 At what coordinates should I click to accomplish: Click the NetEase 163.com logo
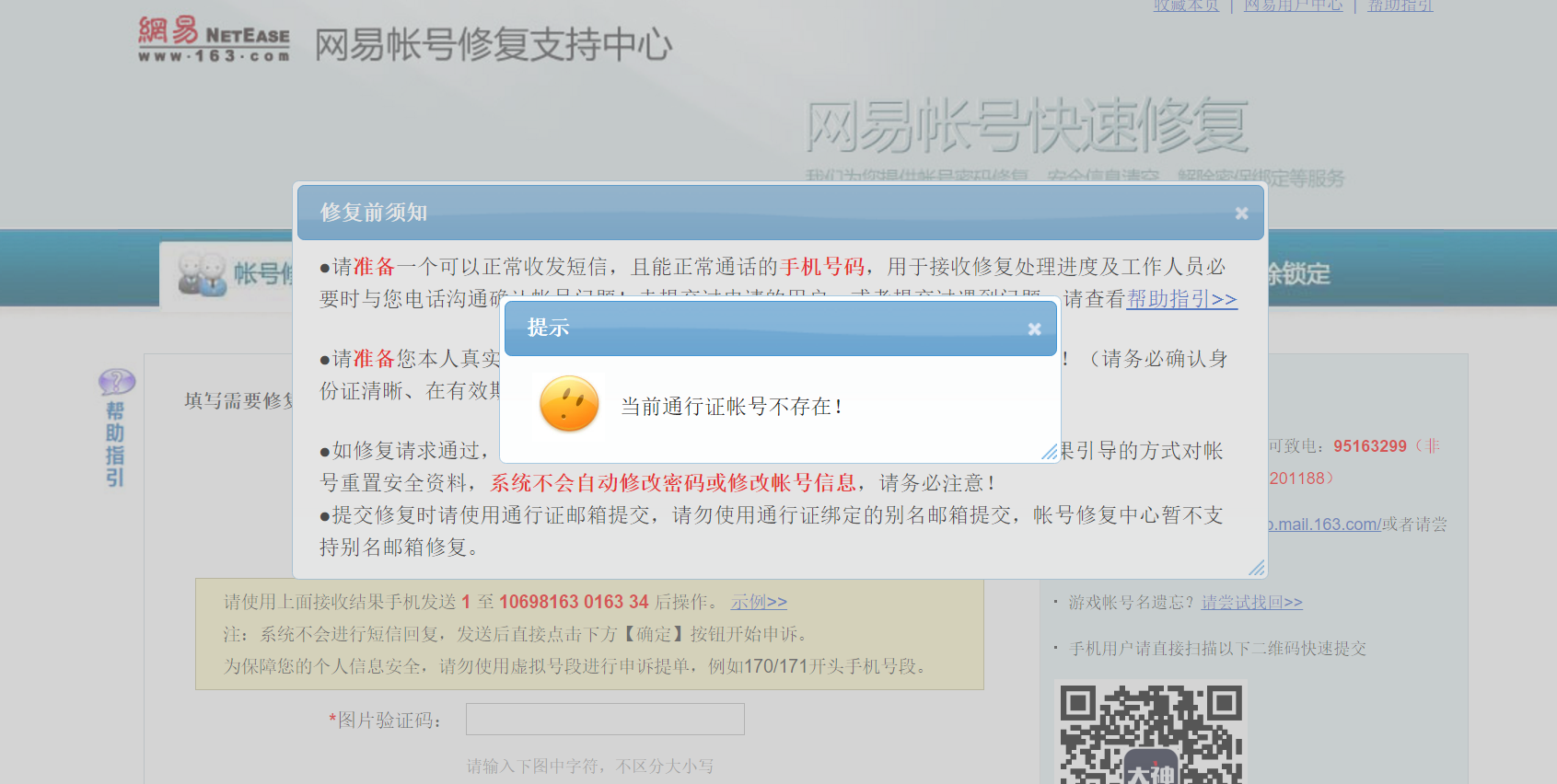pos(214,40)
